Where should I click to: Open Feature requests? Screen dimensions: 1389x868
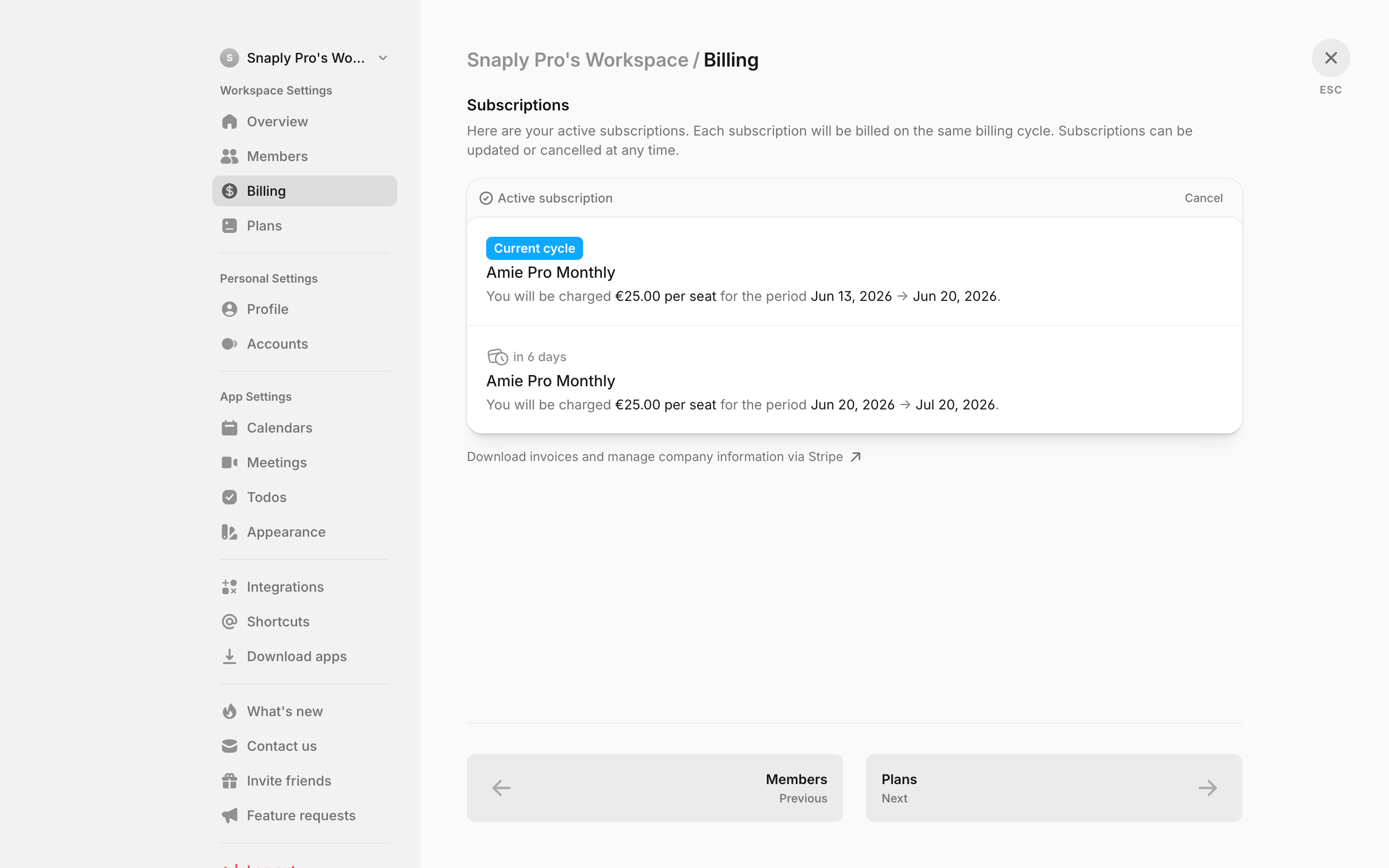coord(304,816)
